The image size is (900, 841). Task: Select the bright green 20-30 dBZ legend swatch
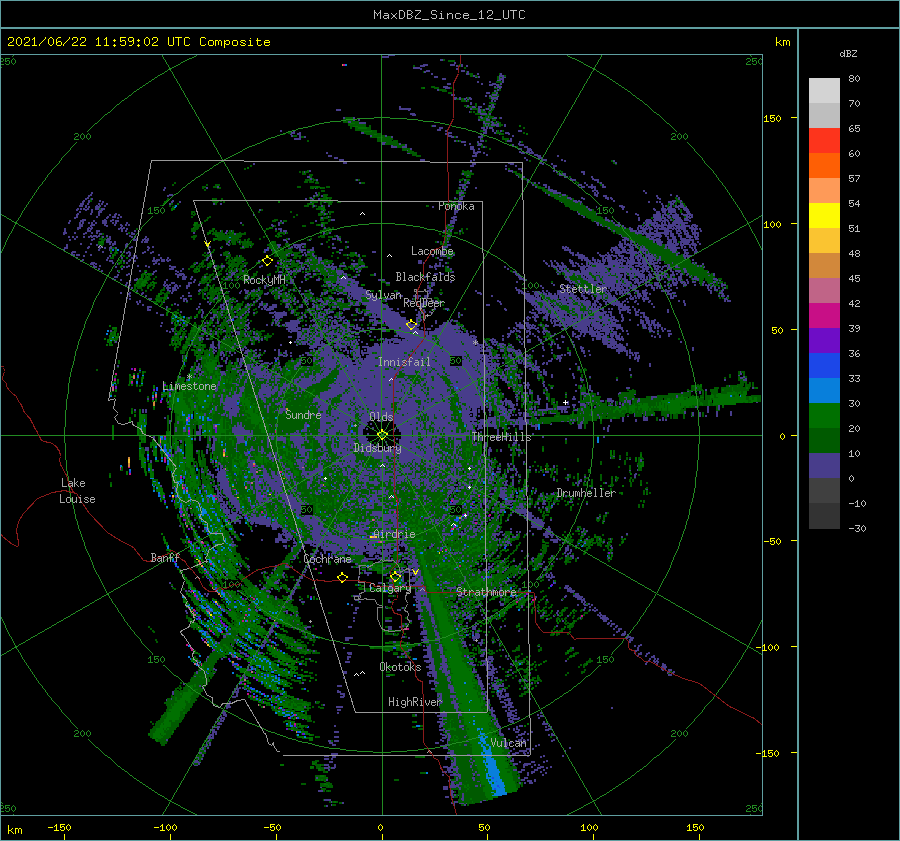[824, 416]
